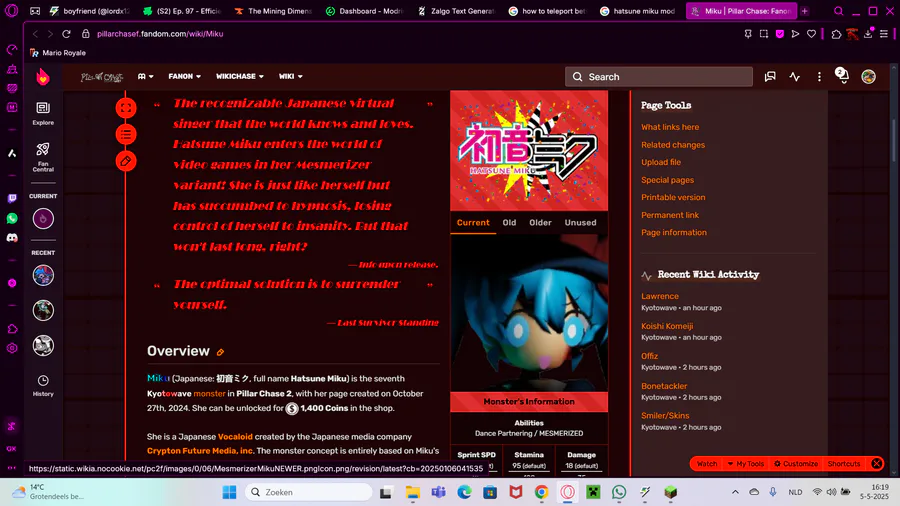This screenshot has width=900, height=506.
Task: Switch to The Mining Dimension browser tab
Action: pos(274,11)
